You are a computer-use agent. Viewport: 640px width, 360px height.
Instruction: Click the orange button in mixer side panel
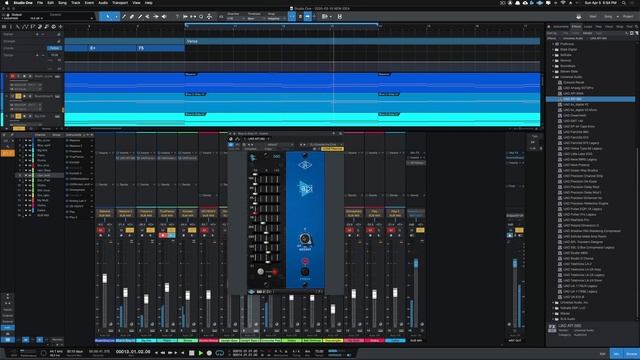pos(7,153)
